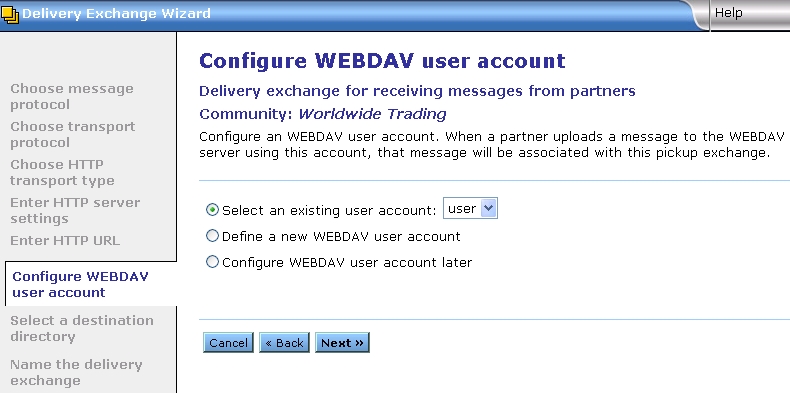Select Choose message protocol step

pos(72,97)
